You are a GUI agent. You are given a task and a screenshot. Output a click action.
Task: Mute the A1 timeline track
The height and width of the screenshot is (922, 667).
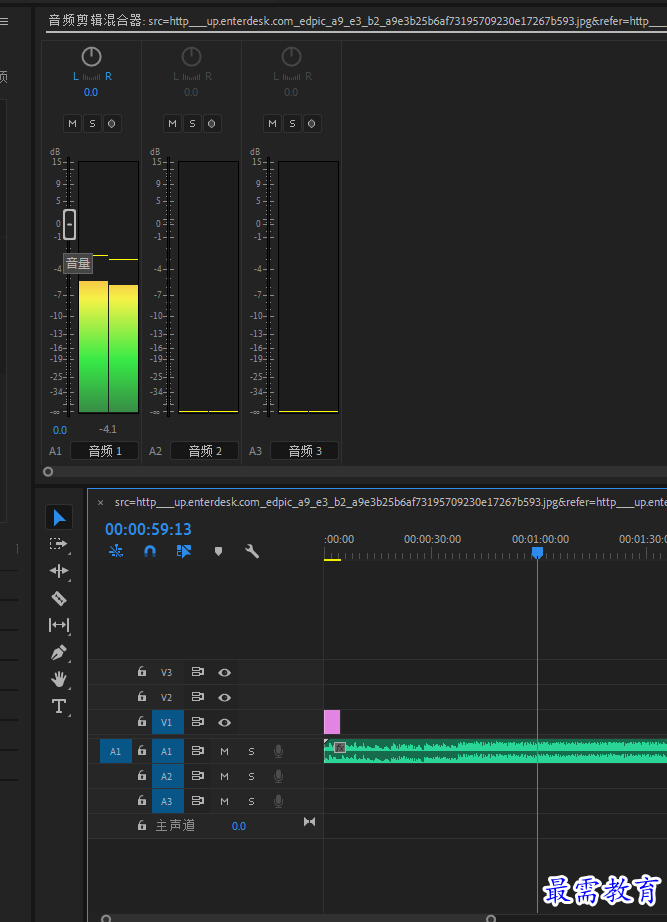224,751
